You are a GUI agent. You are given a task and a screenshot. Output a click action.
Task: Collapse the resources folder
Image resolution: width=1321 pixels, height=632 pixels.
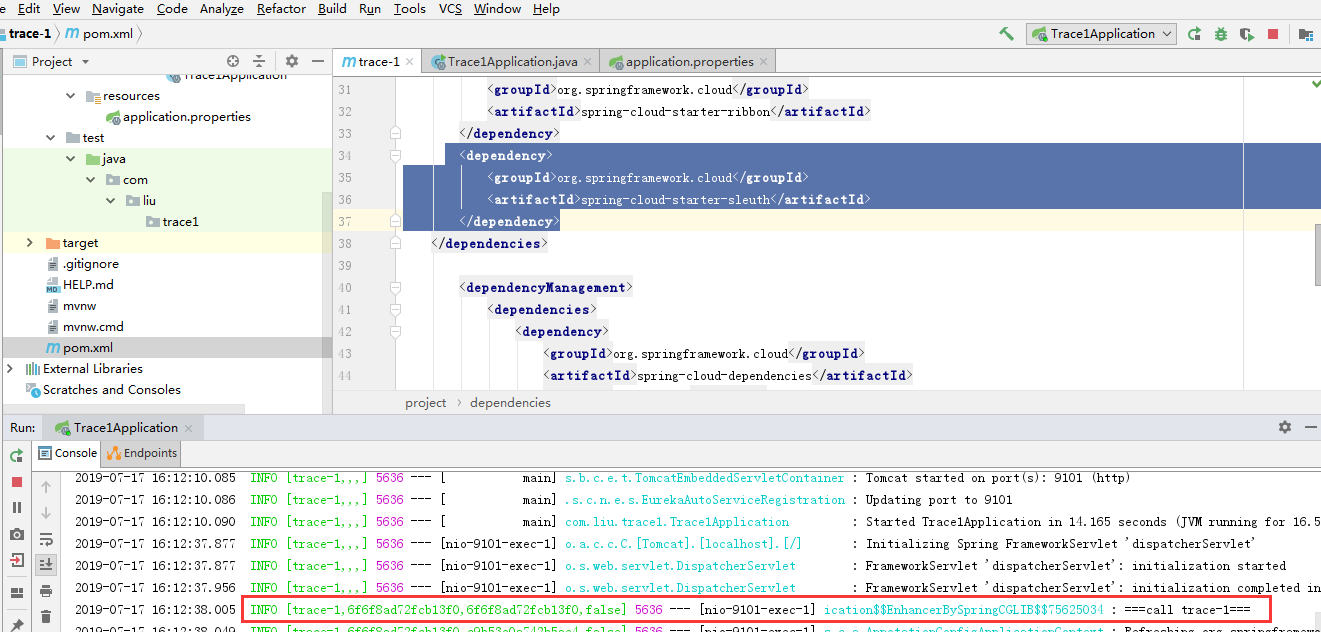(x=71, y=96)
